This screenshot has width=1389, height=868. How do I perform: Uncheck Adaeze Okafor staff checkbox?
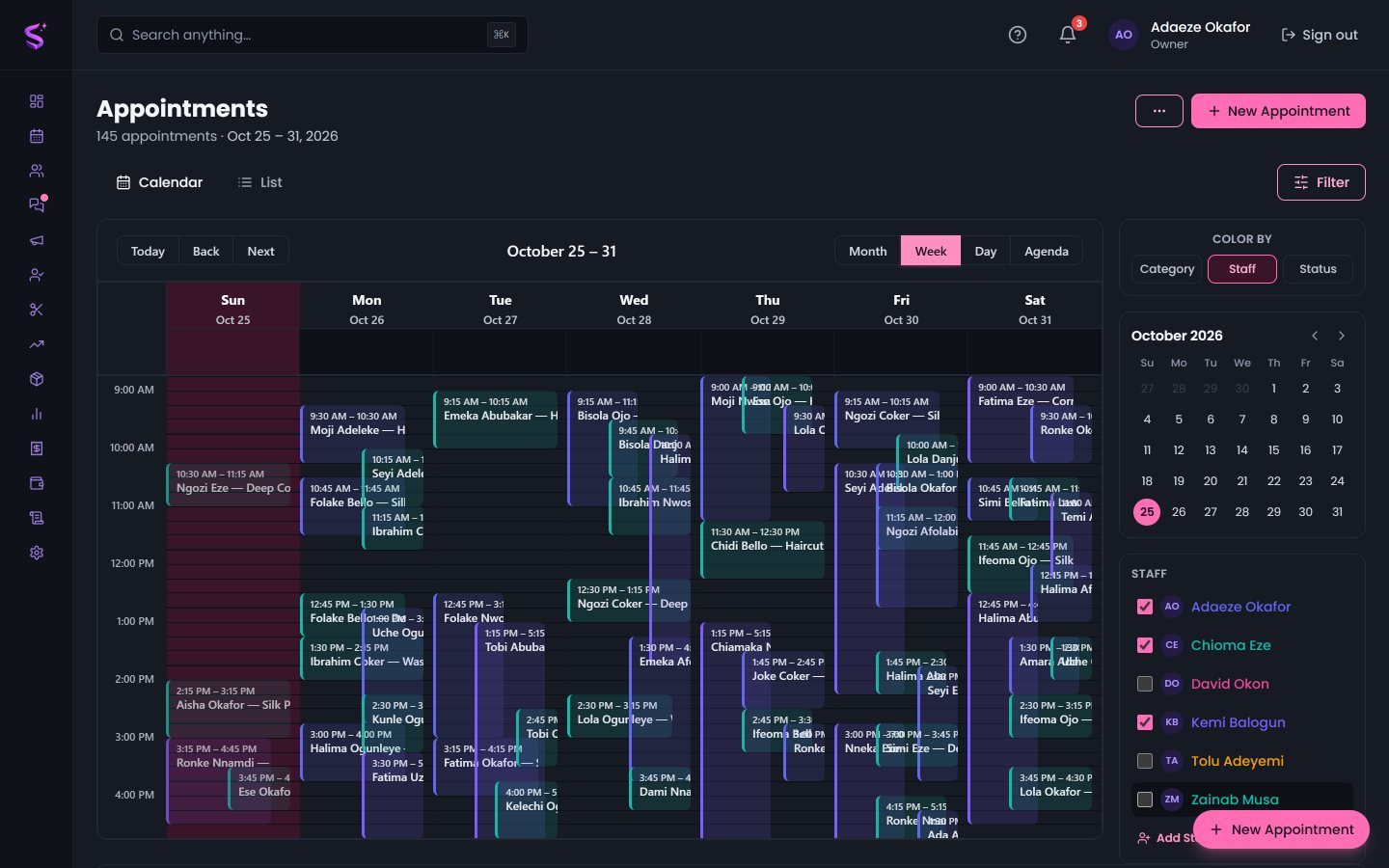pyautogui.click(x=1145, y=607)
